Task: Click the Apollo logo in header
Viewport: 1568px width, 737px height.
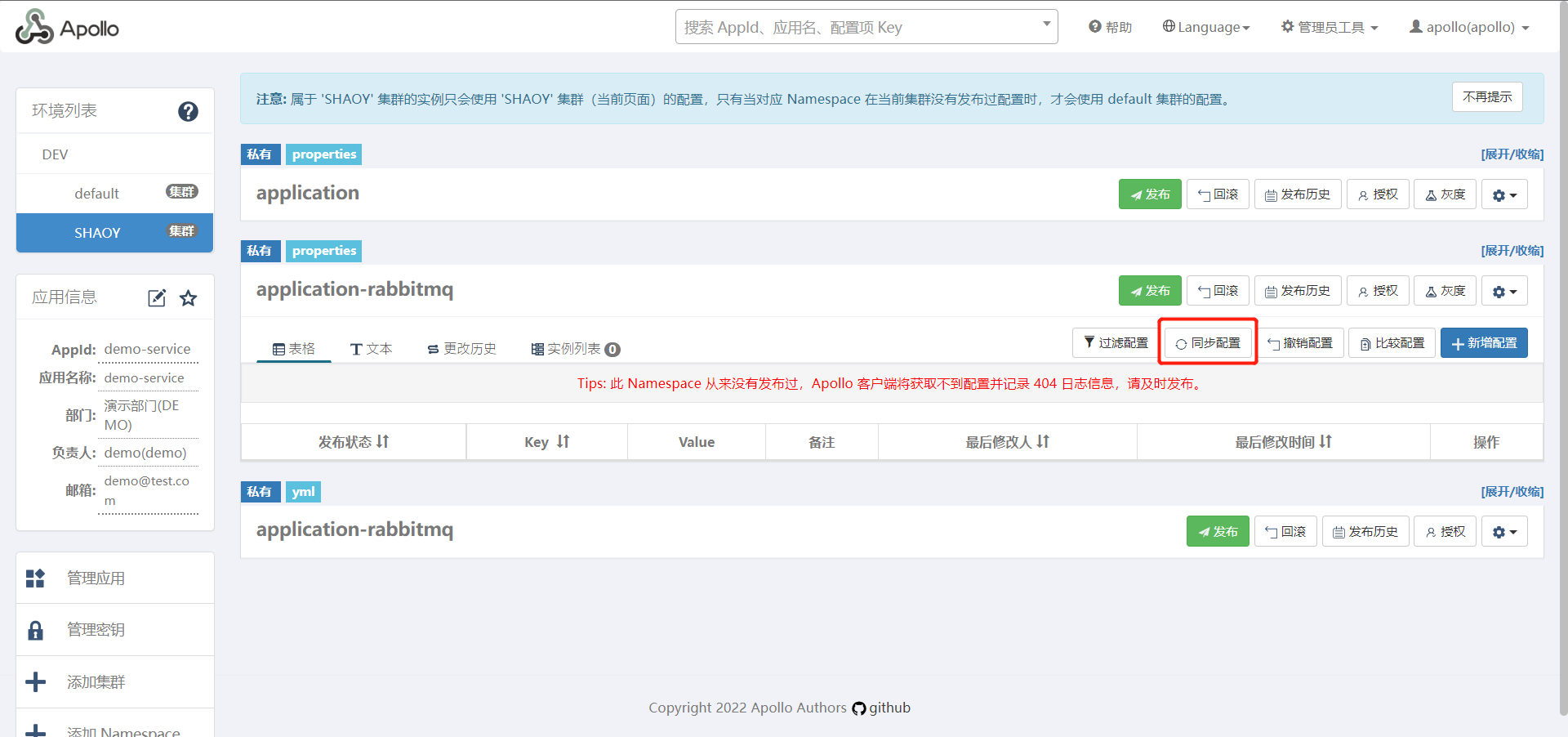Action: point(67,28)
